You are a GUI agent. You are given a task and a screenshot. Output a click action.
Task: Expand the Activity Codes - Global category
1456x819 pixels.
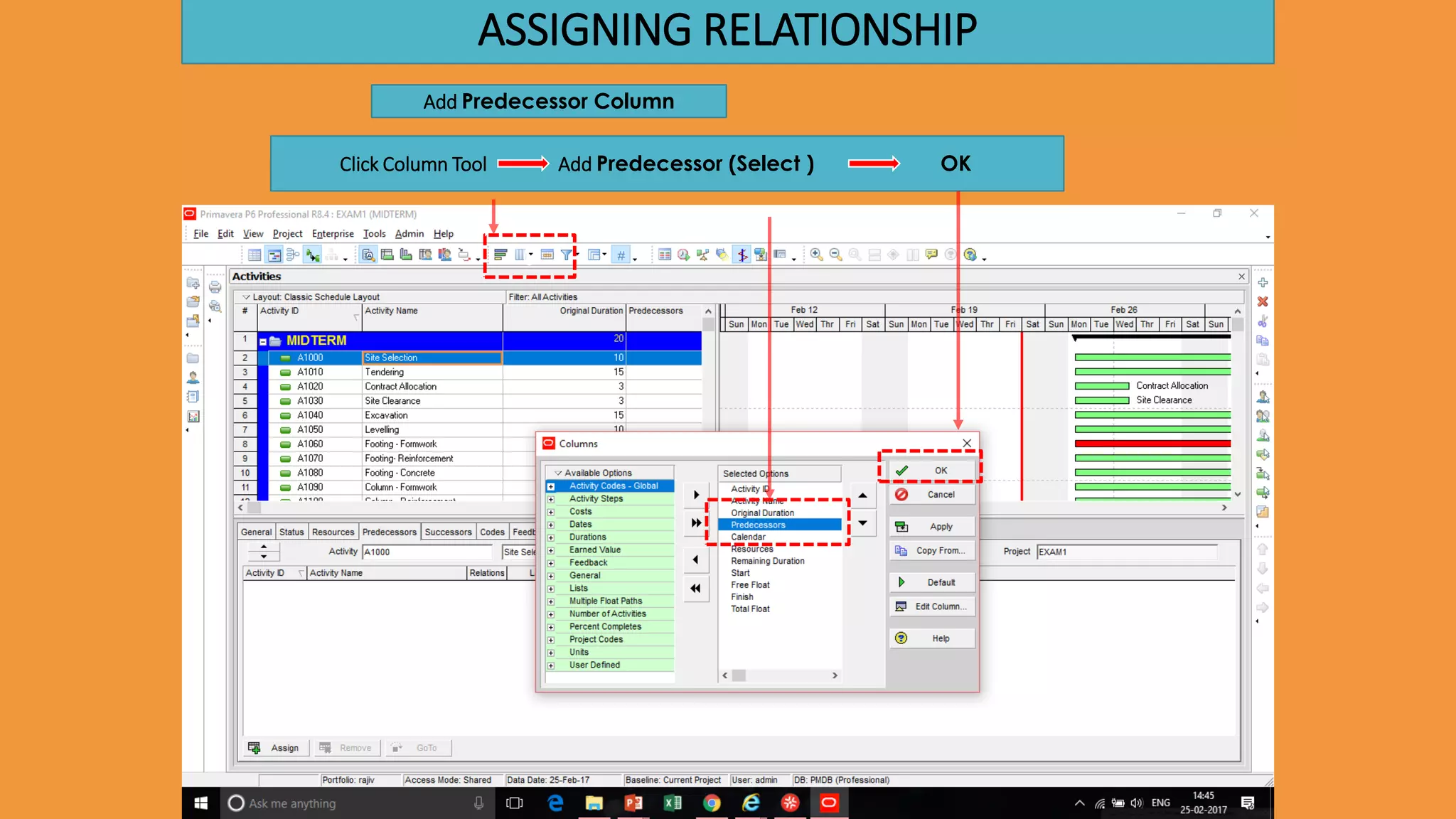coord(551,487)
